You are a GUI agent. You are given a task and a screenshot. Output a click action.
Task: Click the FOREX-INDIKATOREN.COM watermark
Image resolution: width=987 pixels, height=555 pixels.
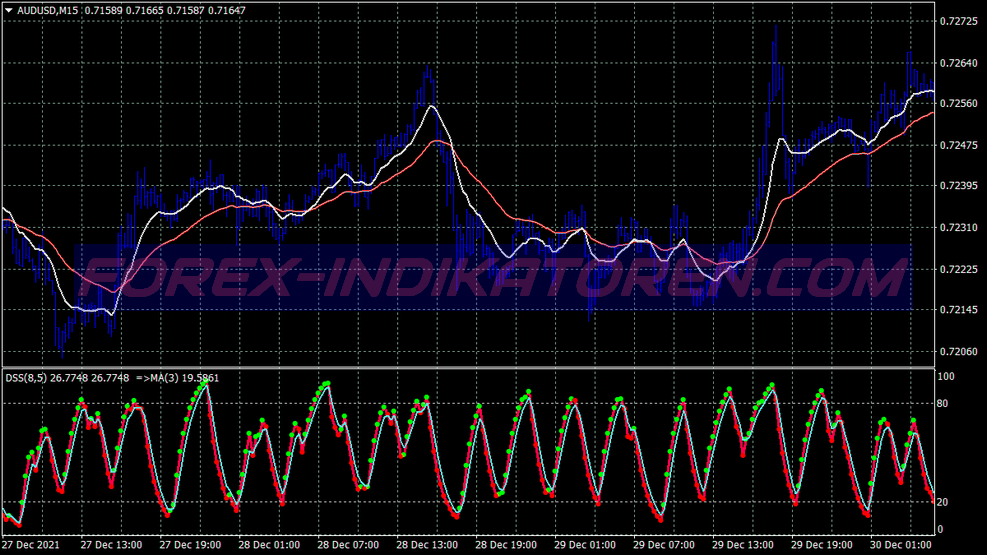tap(493, 277)
